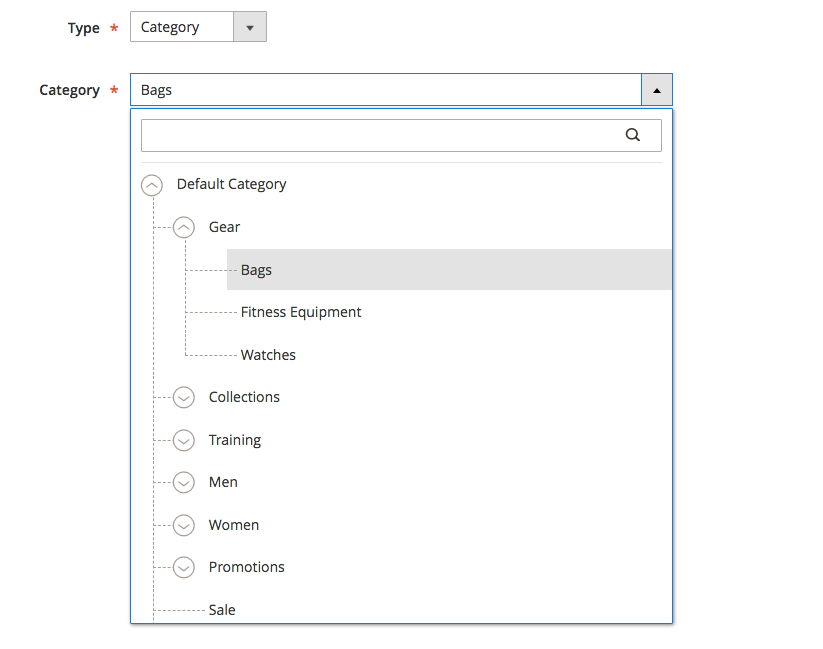
Task: Focus the category search field
Action: (x=401, y=135)
